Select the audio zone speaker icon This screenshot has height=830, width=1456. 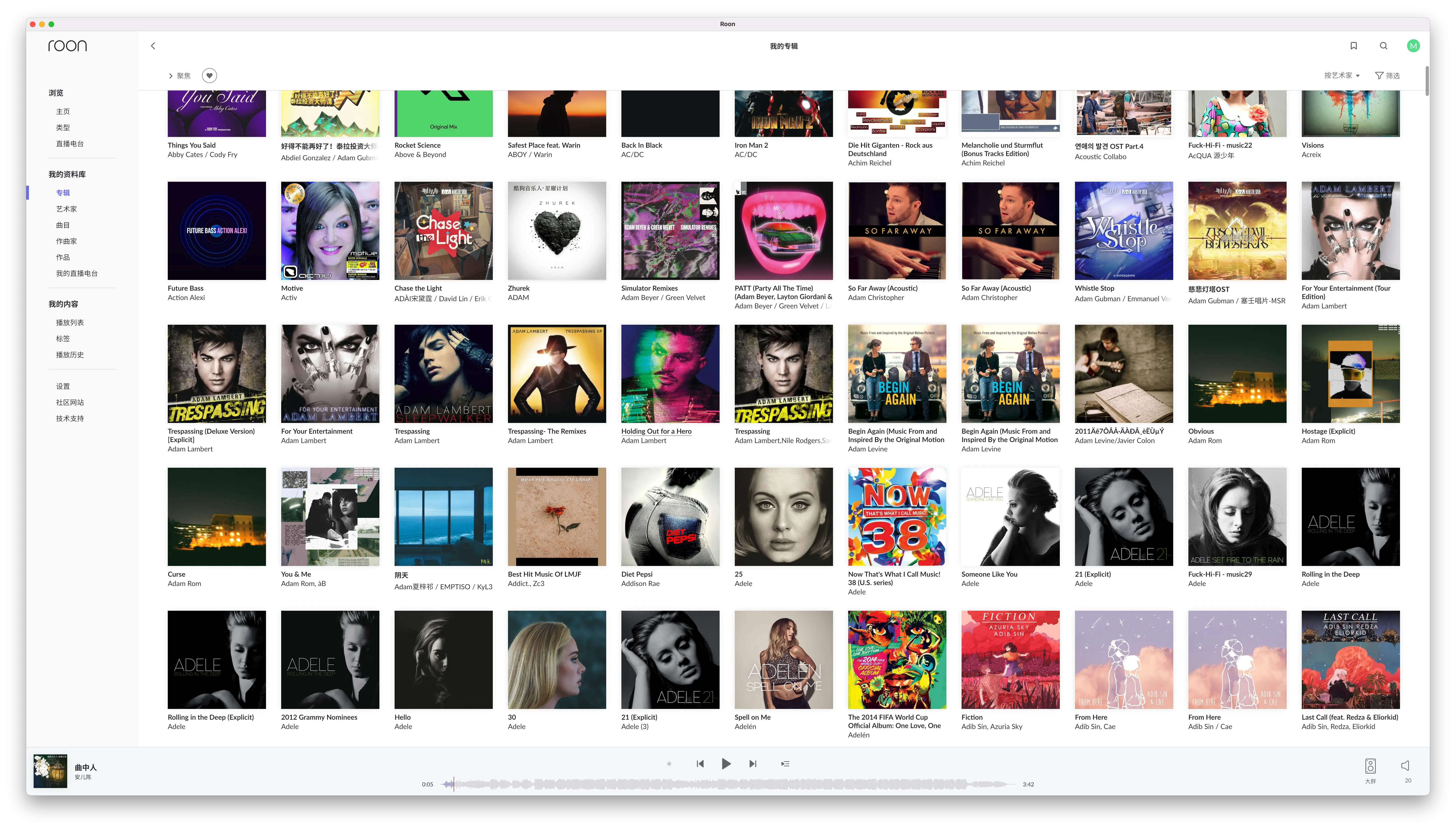click(x=1371, y=766)
